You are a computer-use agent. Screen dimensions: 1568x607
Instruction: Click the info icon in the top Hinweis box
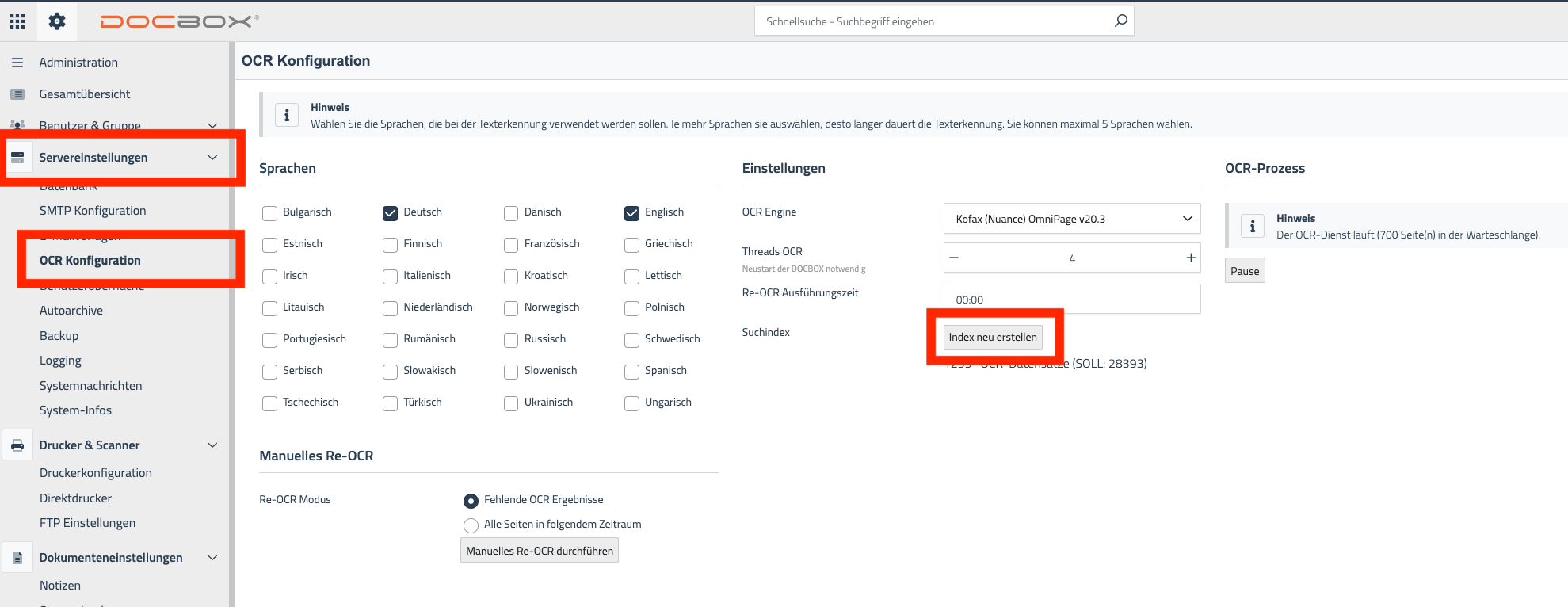tap(287, 116)
